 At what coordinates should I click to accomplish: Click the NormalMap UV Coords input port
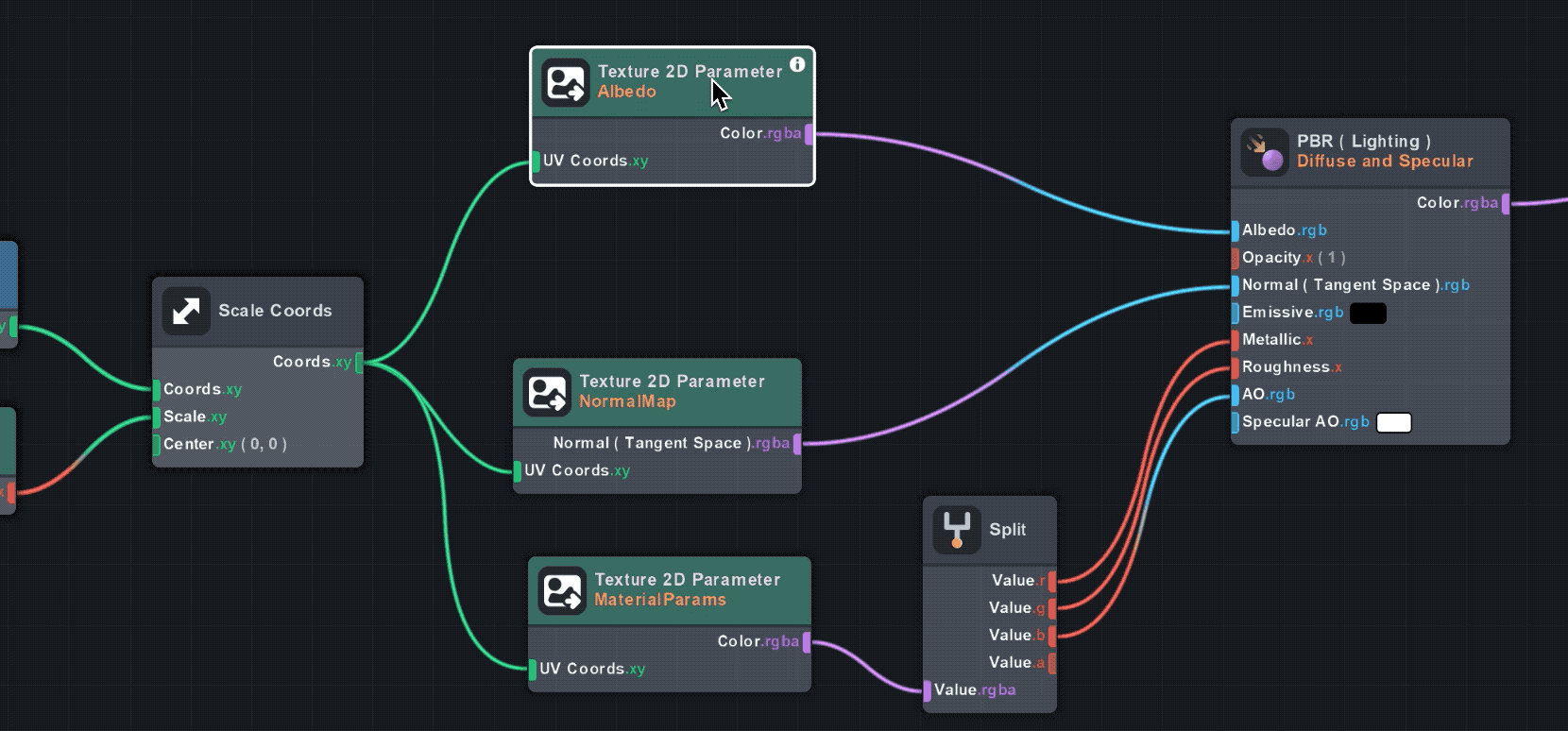coord(518,470)
